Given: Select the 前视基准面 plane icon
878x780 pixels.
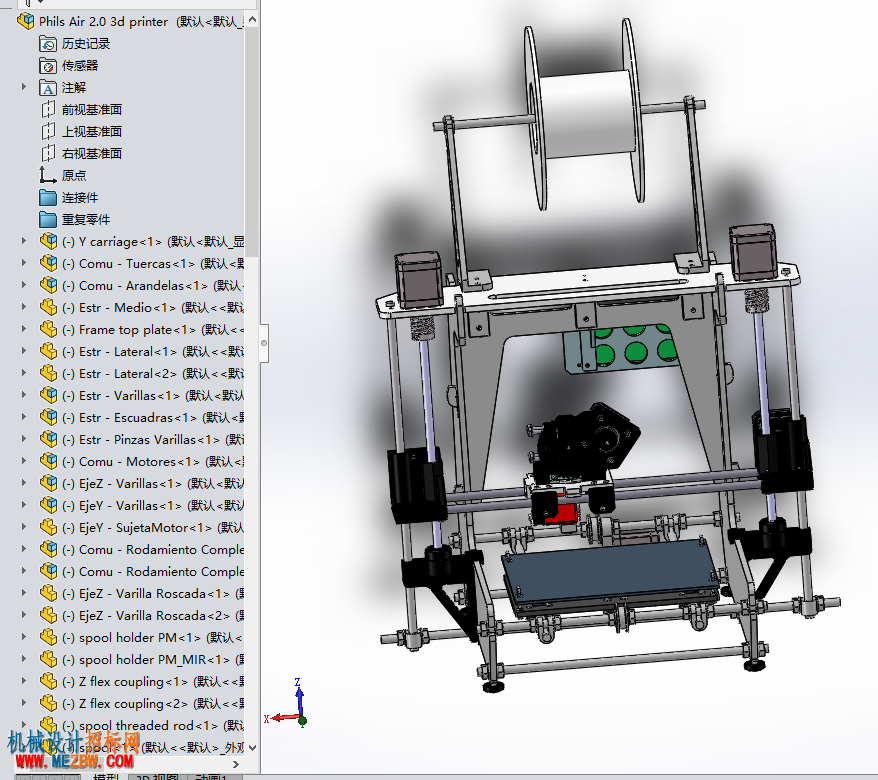Looking at the screenshot, I should click(x=48, y=109).
